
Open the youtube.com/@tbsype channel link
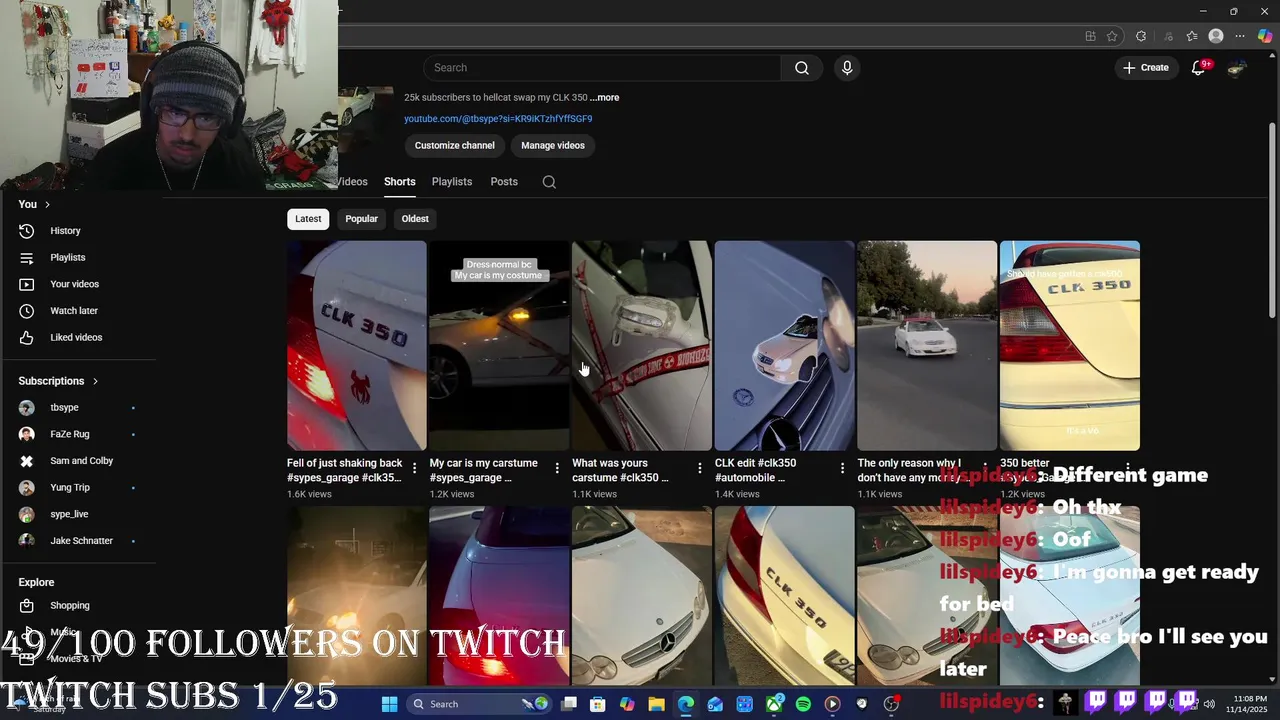[x=498, y=119]
